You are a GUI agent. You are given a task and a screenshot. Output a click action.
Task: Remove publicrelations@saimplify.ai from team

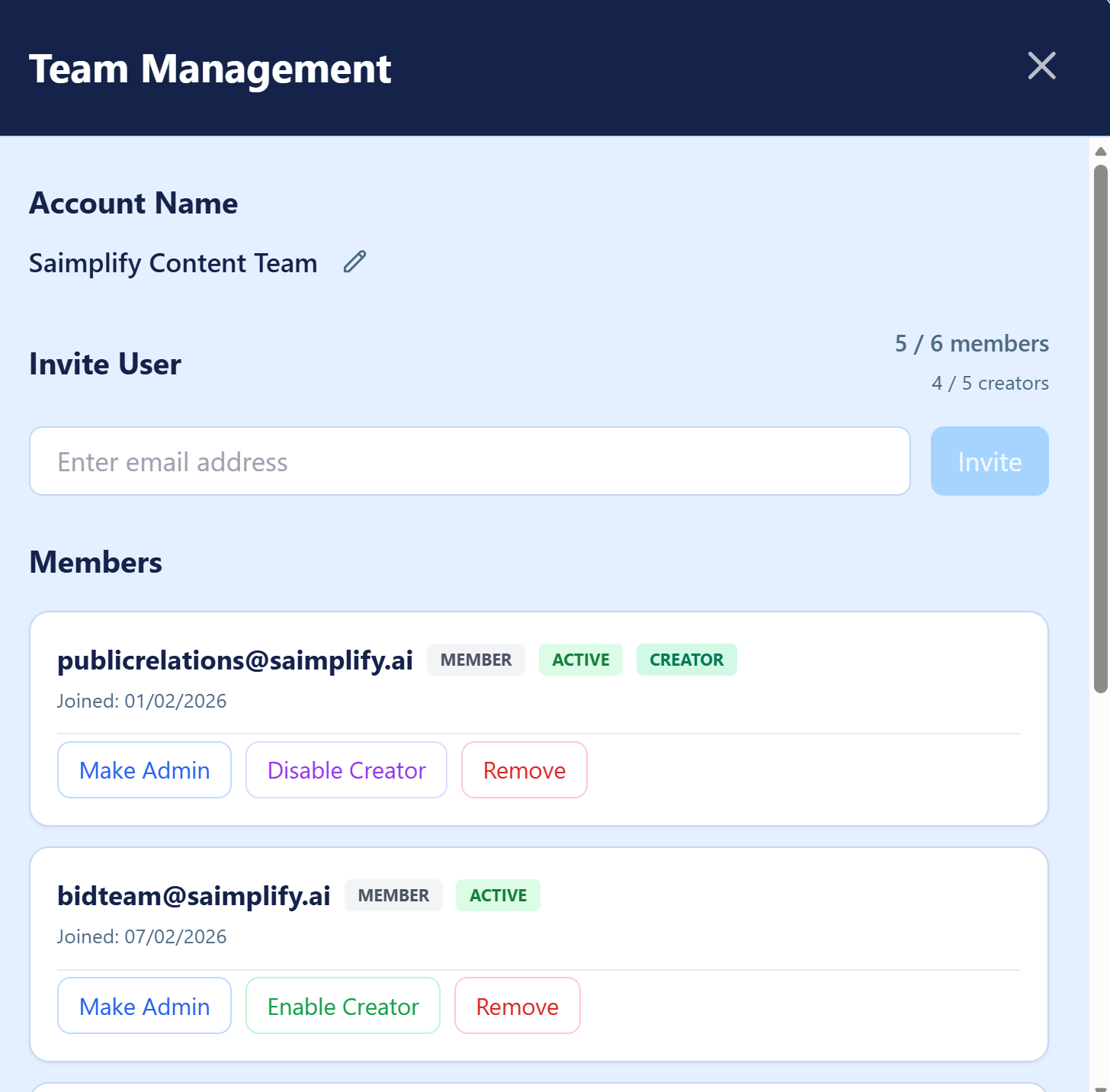coord(525,770)
